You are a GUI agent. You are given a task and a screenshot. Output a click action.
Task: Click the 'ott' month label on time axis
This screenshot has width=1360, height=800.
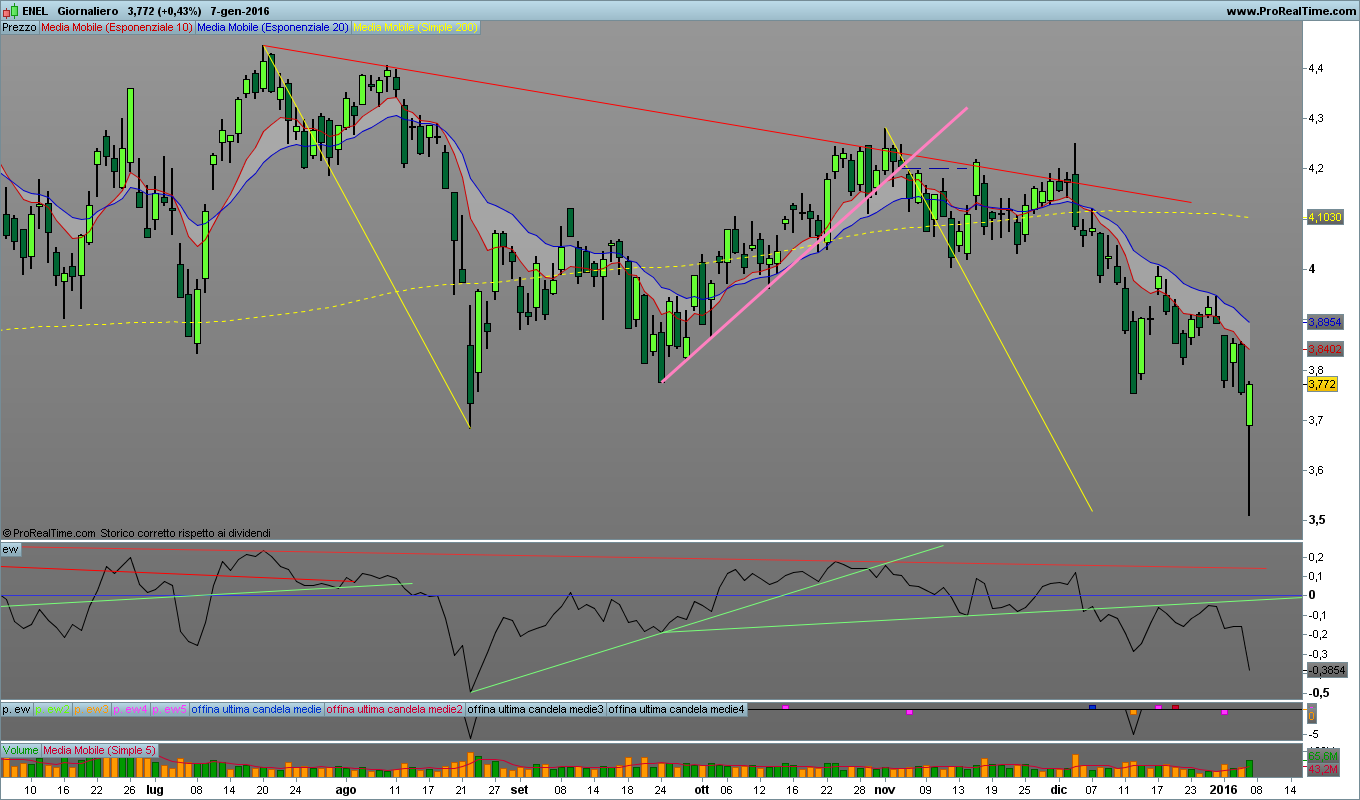pos(702,789)
